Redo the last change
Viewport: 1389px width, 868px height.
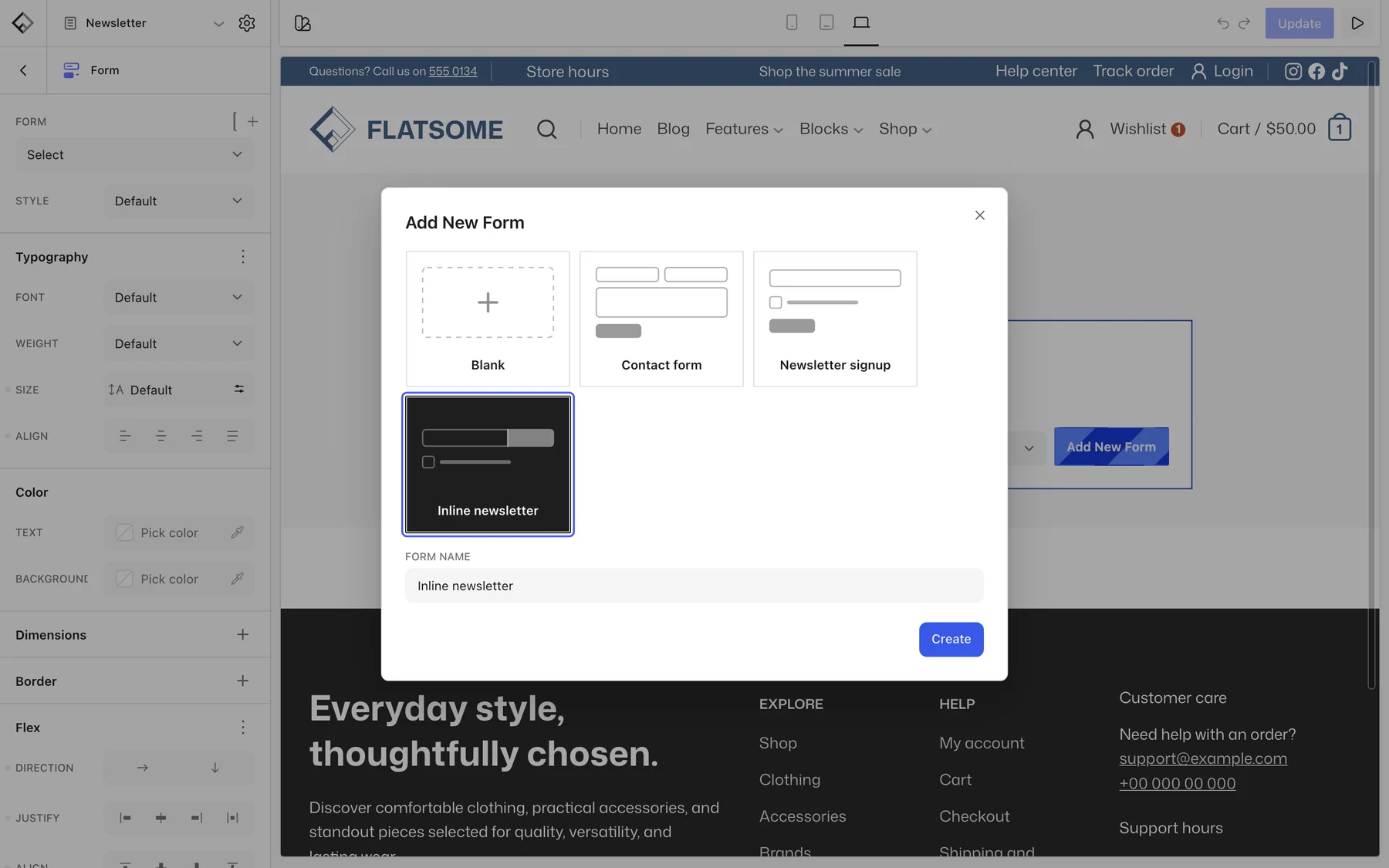tap(1245, 23)
